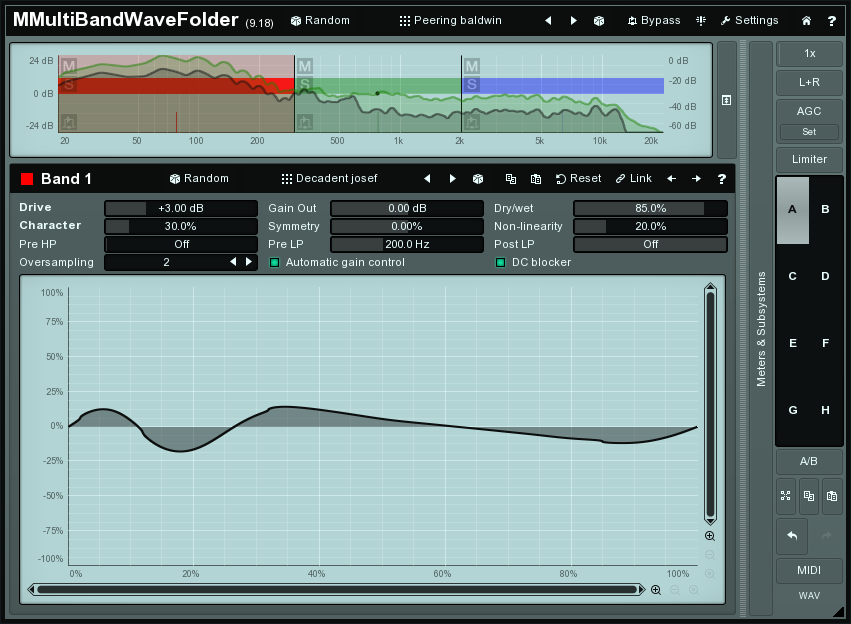Randomize the Band 1 preset with its dice icon
This screenshot has width=851, height=624.
tap(478, 179)
